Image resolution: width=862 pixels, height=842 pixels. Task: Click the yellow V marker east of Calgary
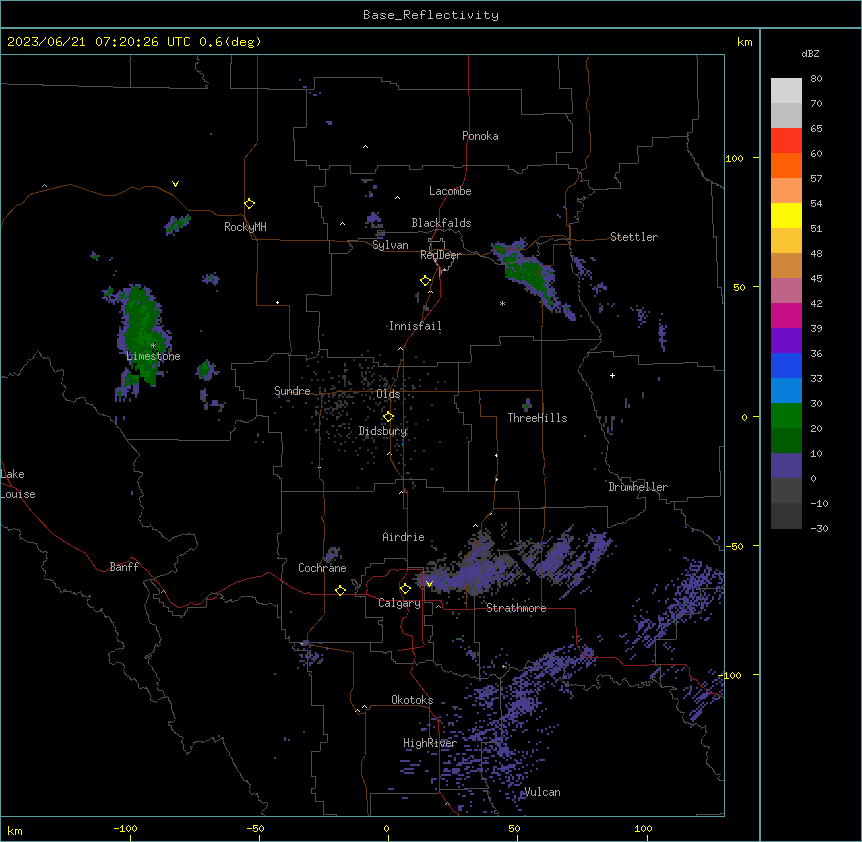[x=429, y=584]
